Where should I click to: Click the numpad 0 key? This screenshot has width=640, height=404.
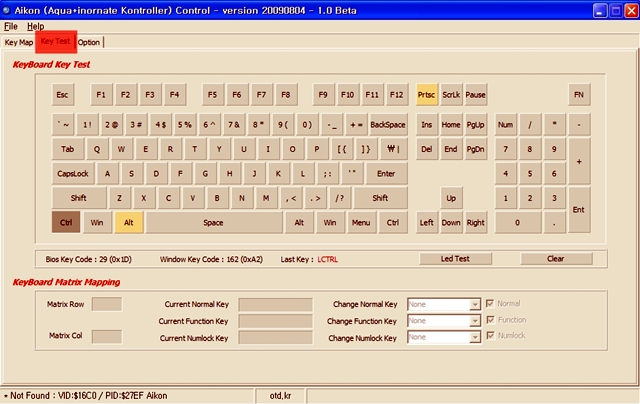(518, 222)
